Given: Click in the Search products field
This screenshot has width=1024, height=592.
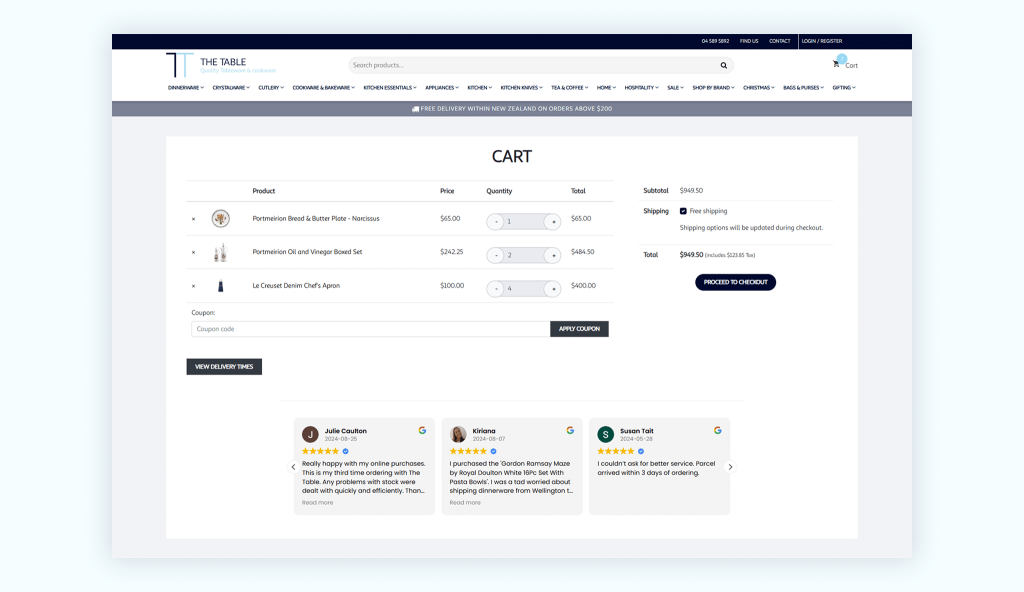Looking at the screenshot, I should tap(534, 65).
